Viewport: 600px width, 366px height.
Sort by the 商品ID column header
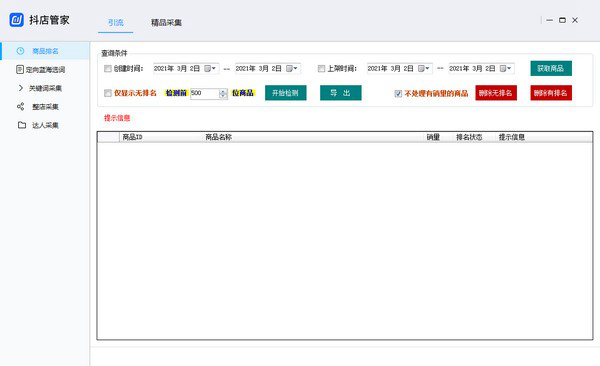pyautogui.click(x=132, y=137)
